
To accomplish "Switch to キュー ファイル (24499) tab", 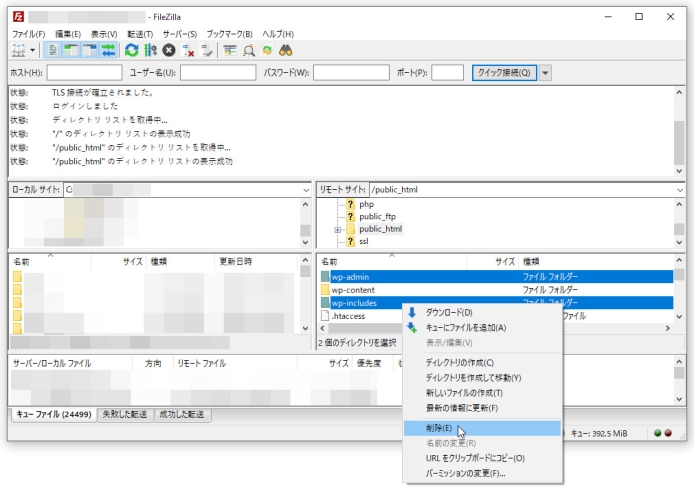I will point(54,415).
